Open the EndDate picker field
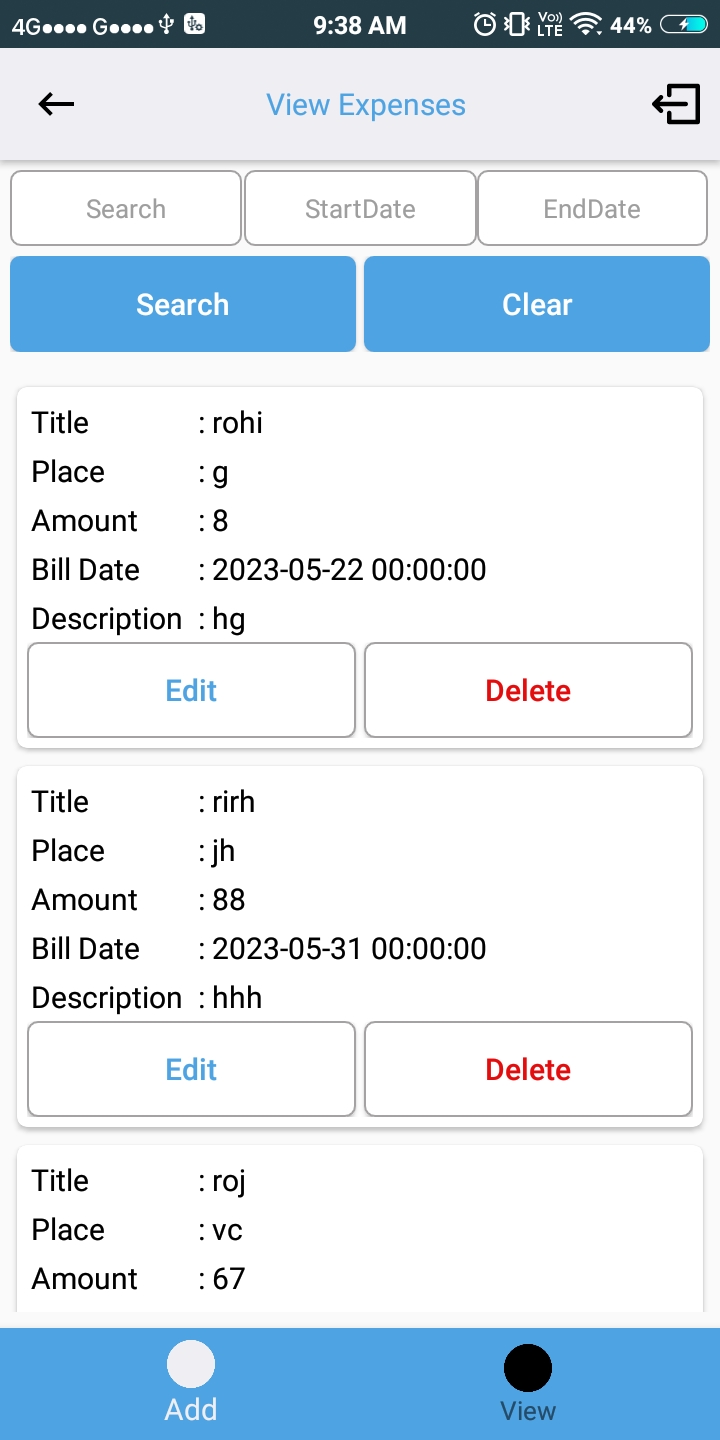720x1440 pixels. point(592,209)
